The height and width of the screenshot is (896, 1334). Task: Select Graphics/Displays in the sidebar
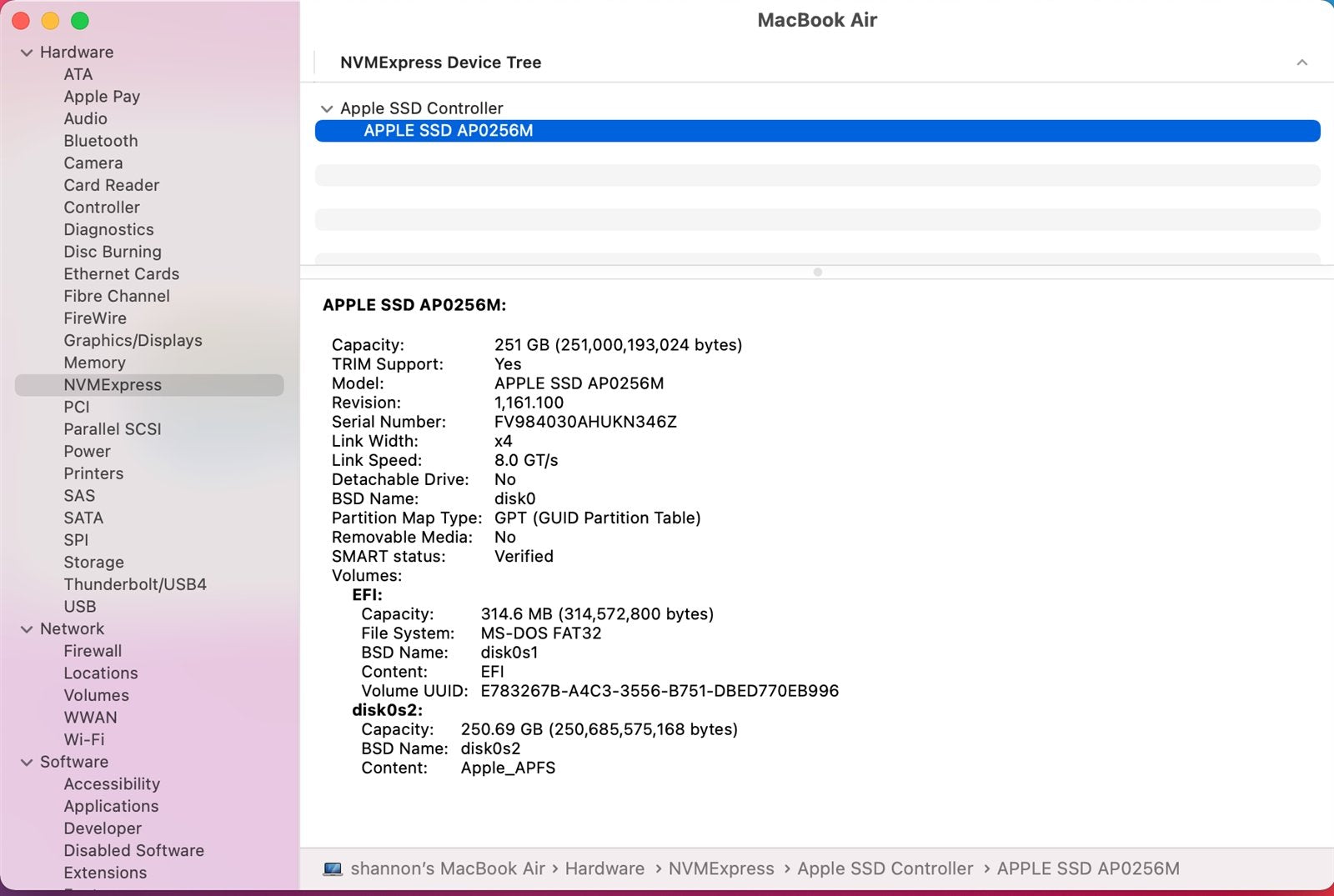pos(133,340)
